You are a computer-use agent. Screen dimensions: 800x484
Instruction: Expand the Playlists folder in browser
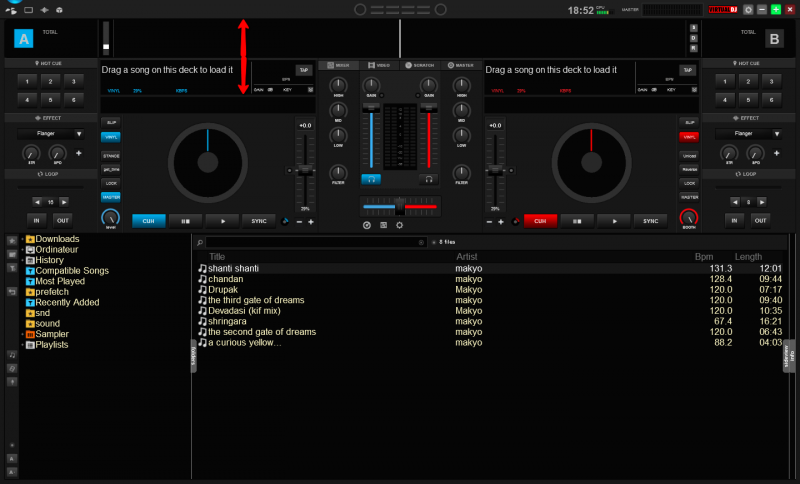click(22, 344)
